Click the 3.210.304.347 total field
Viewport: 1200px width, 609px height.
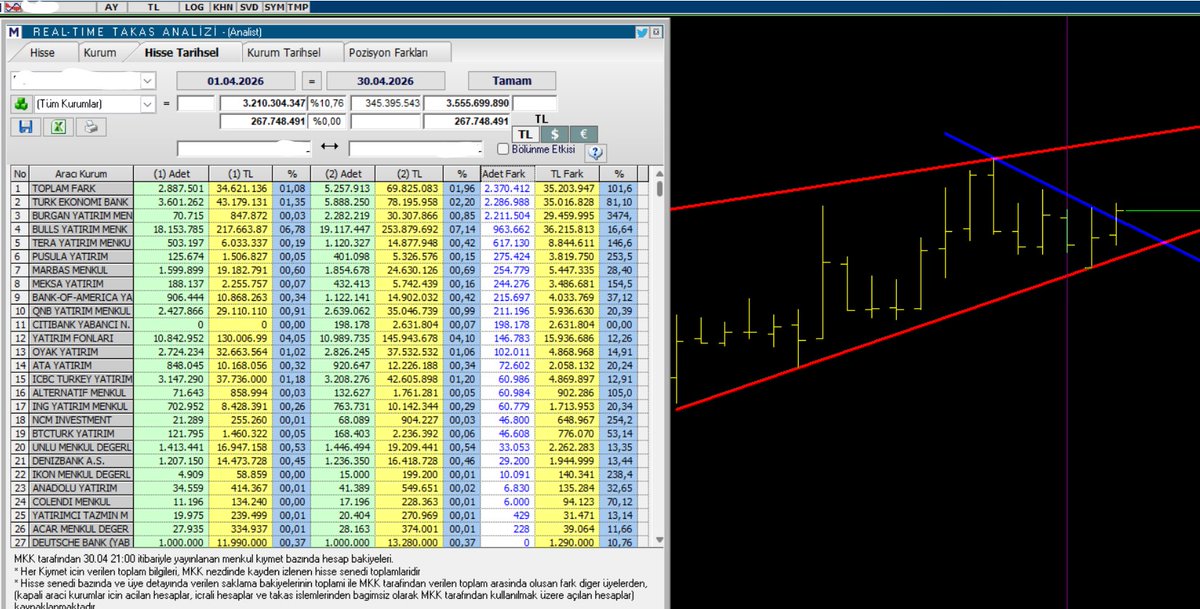coord(262,103)
